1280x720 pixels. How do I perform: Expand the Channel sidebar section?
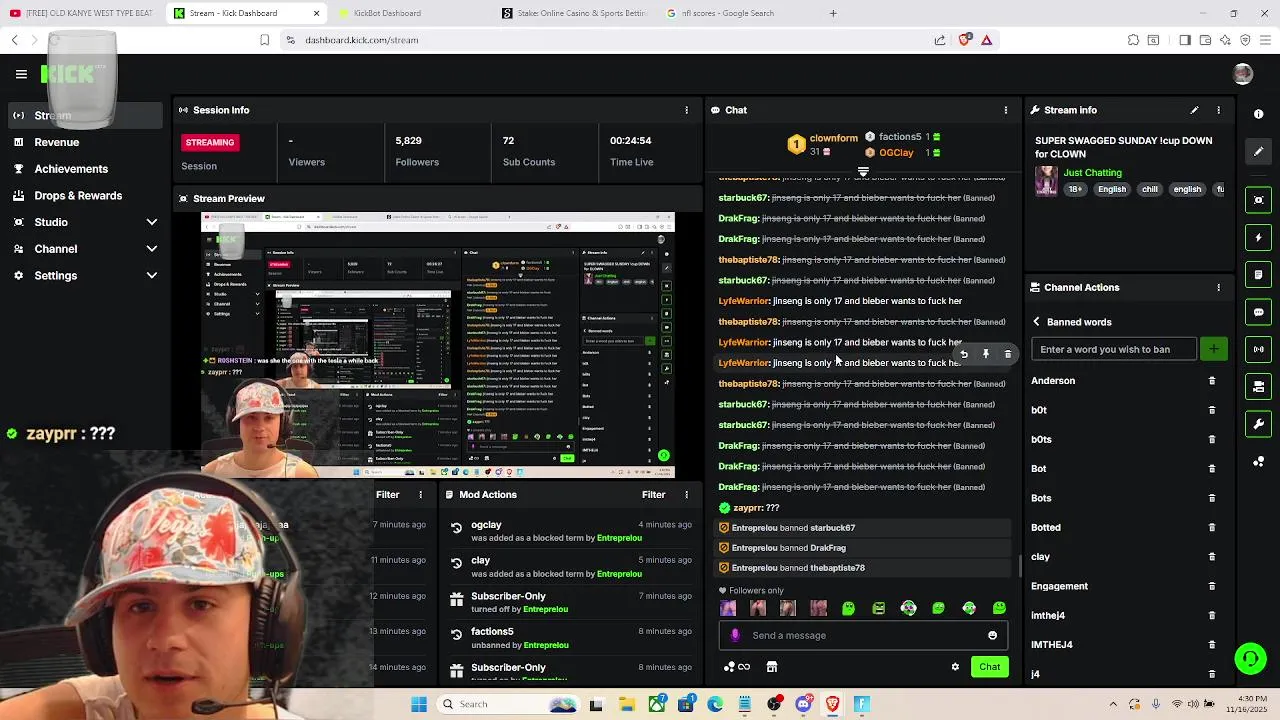152,249
